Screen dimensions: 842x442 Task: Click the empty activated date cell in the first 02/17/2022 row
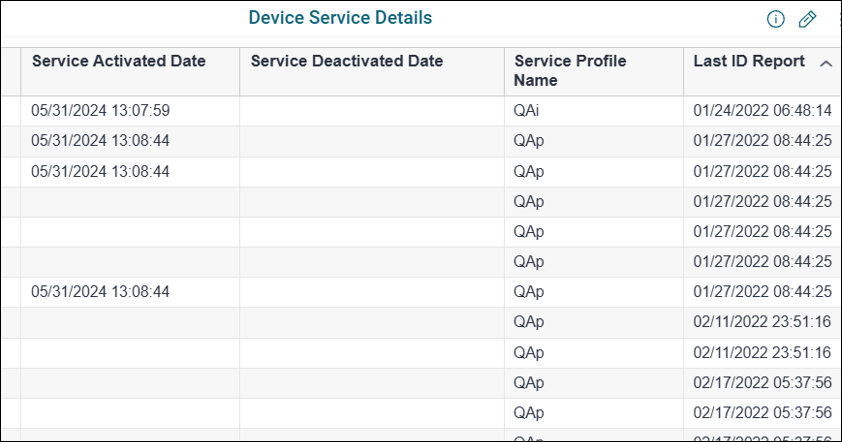pyautogui.click(x=130, y=382)
